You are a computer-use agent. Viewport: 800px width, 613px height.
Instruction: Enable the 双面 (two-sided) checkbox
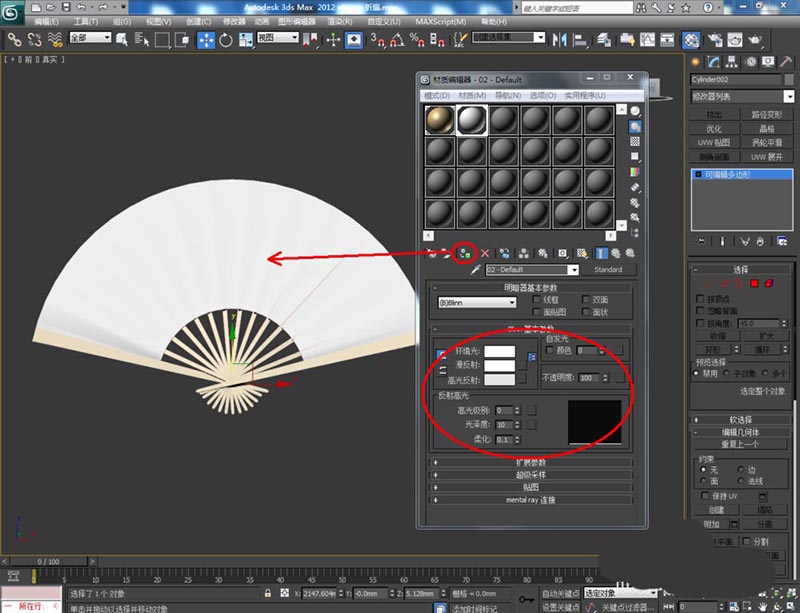click(586, 299)
